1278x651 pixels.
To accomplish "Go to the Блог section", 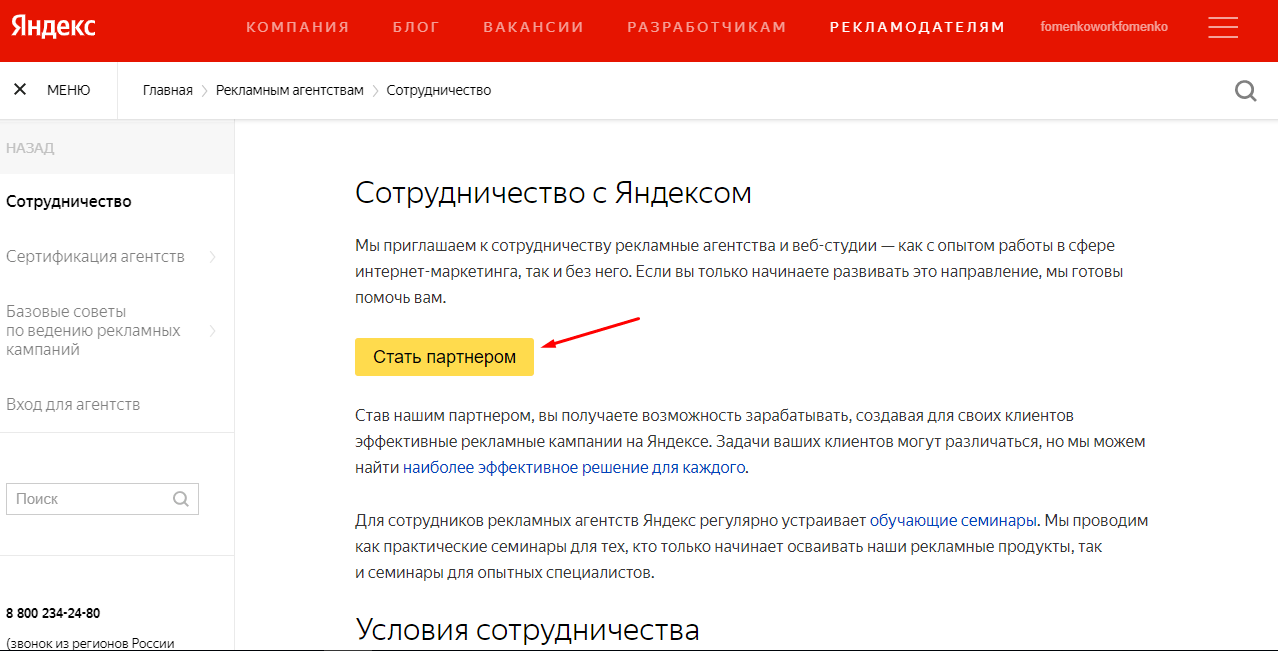I will point(416,27).
